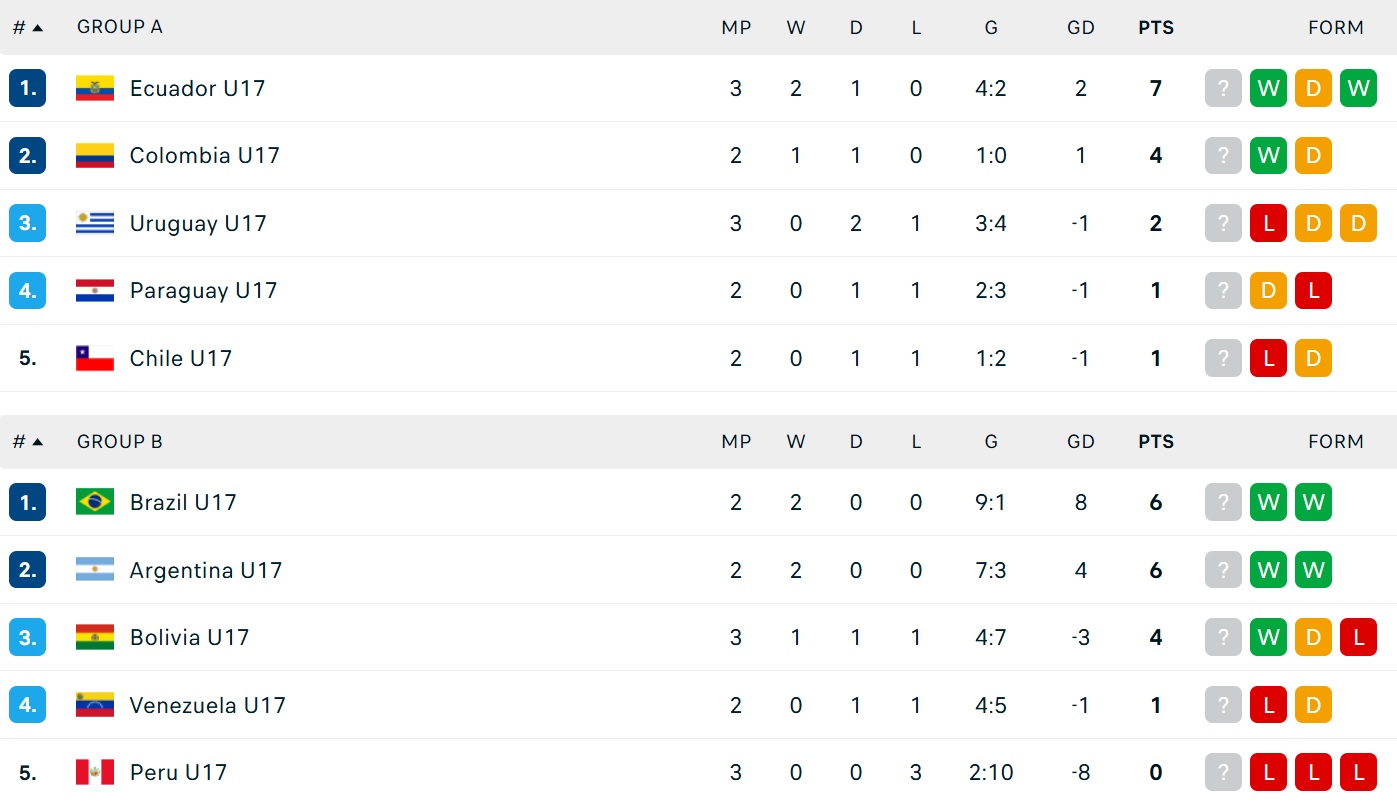Sort Group A by PTS column

click(1156, 28)
